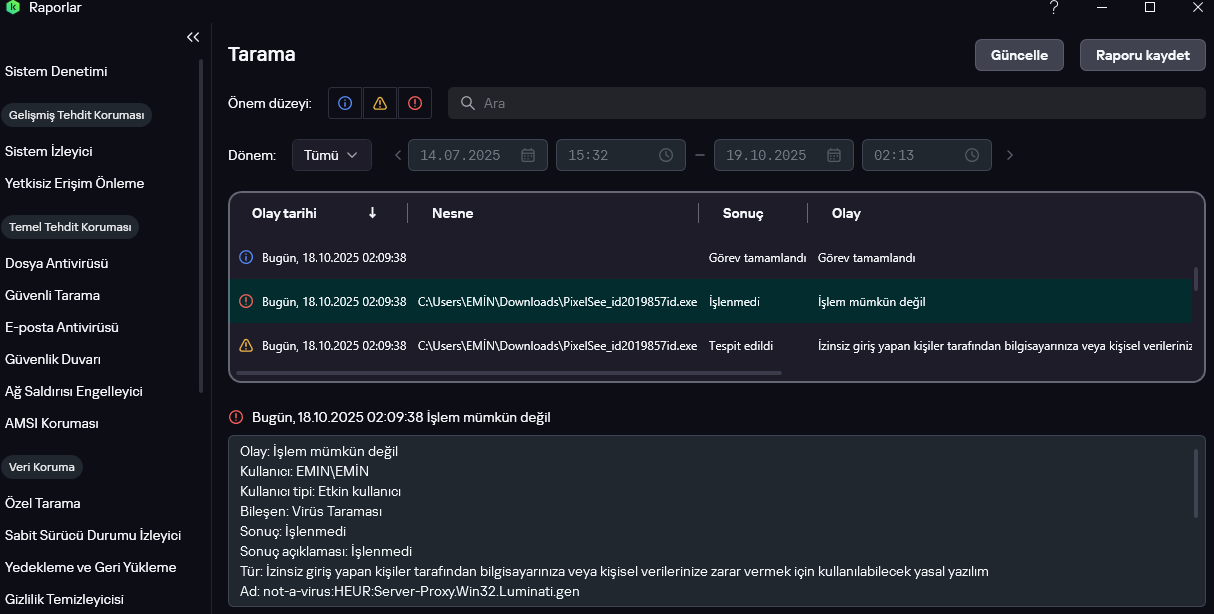Image resolution: width=1214 pixels, height=614 pixels.
Task: Click the horizontal scrollbar under the event table
Action: [x=510, y=373]
